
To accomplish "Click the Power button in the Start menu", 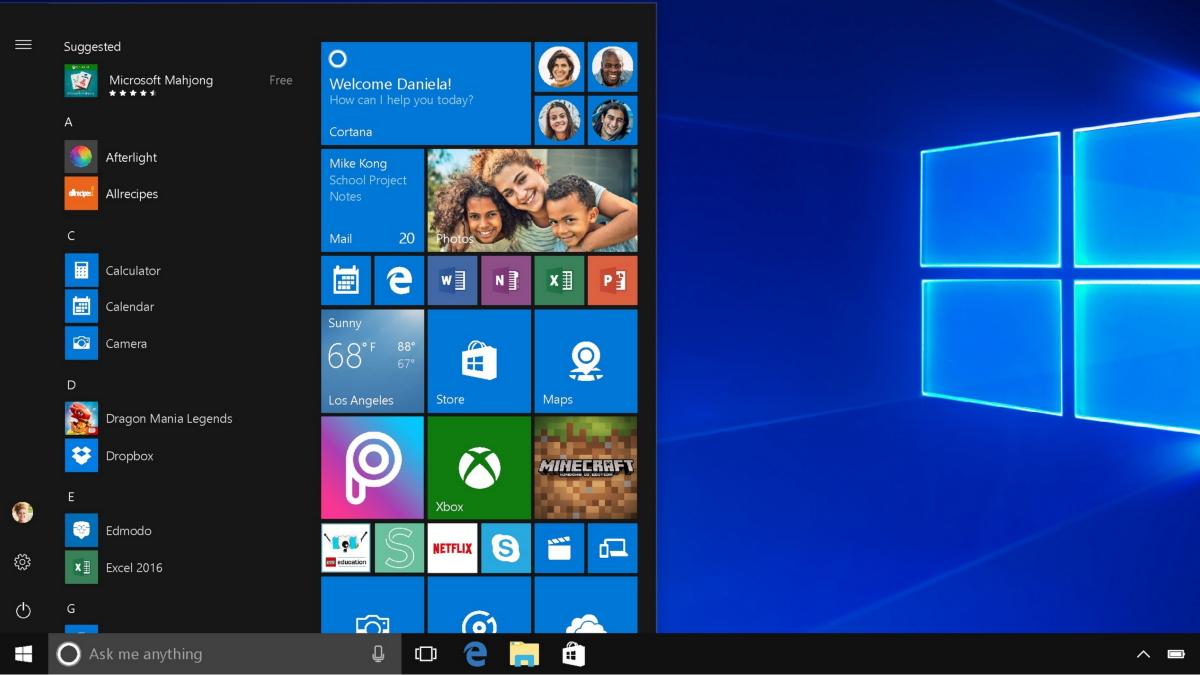I will tap(23, 610).
